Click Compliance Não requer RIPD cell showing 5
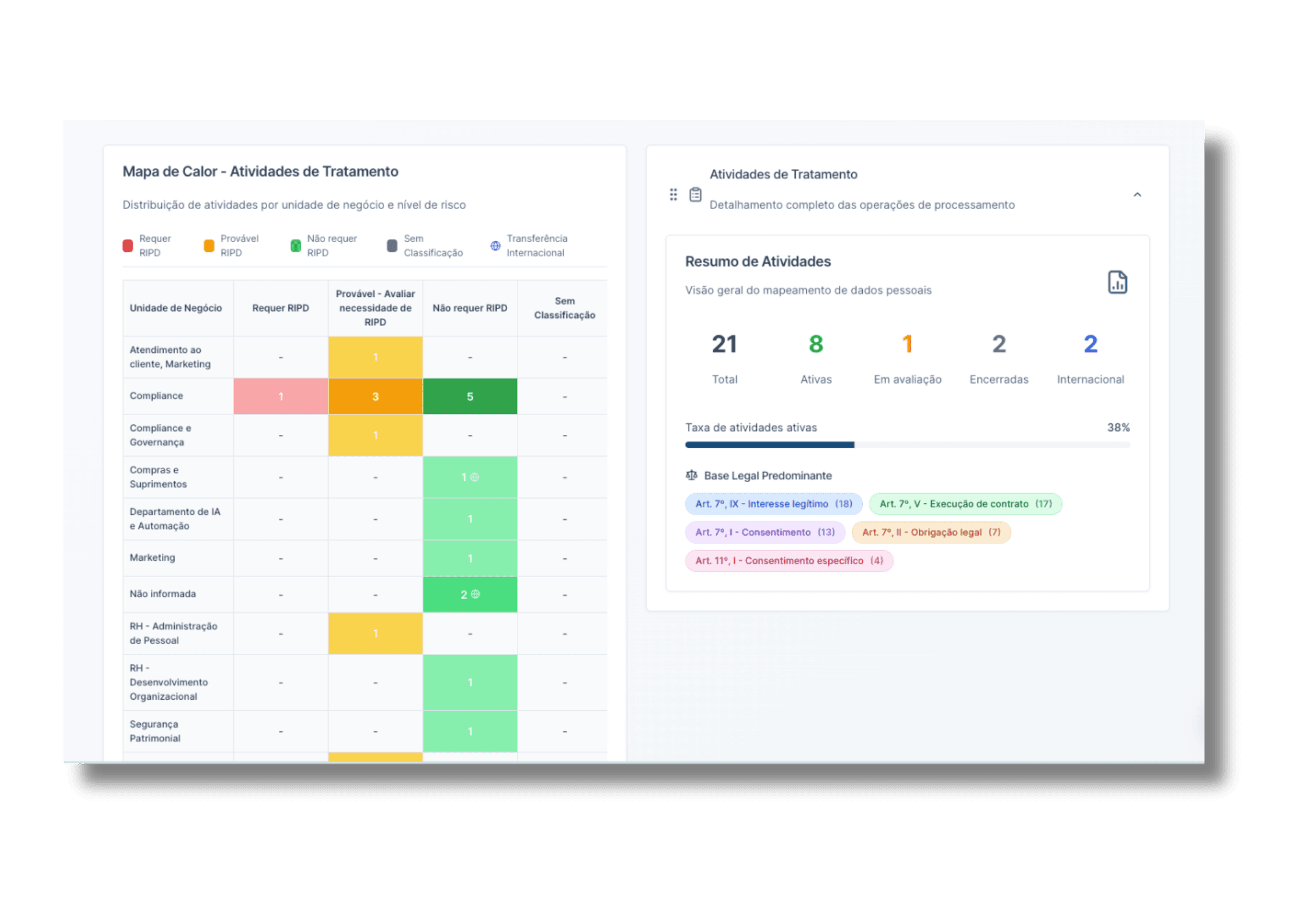The image size is (1307, 924). click(x=470, y=396)
